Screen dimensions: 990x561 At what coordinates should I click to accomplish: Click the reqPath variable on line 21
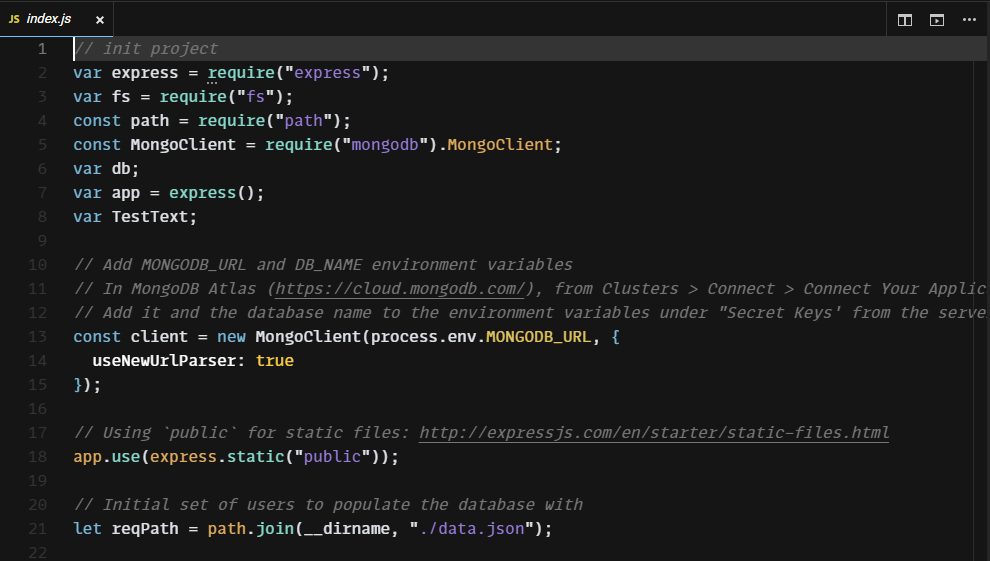[x=145, y=528]
